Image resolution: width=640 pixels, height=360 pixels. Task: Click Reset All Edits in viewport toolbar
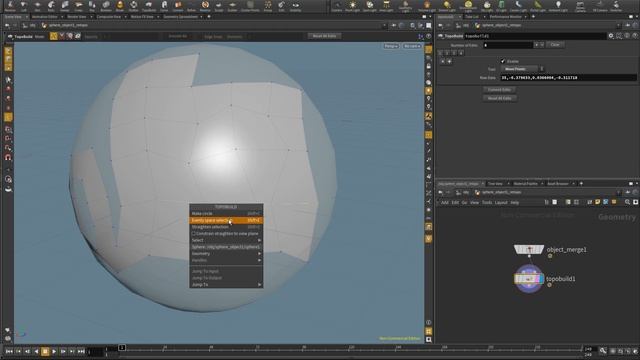click(x=324, y=36)
